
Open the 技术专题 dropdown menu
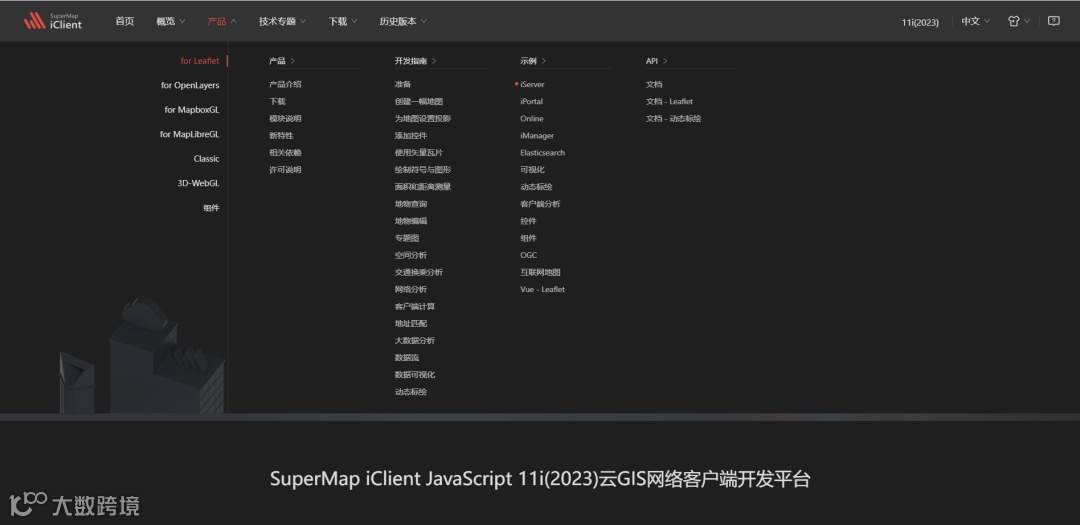tap(282, 21)
